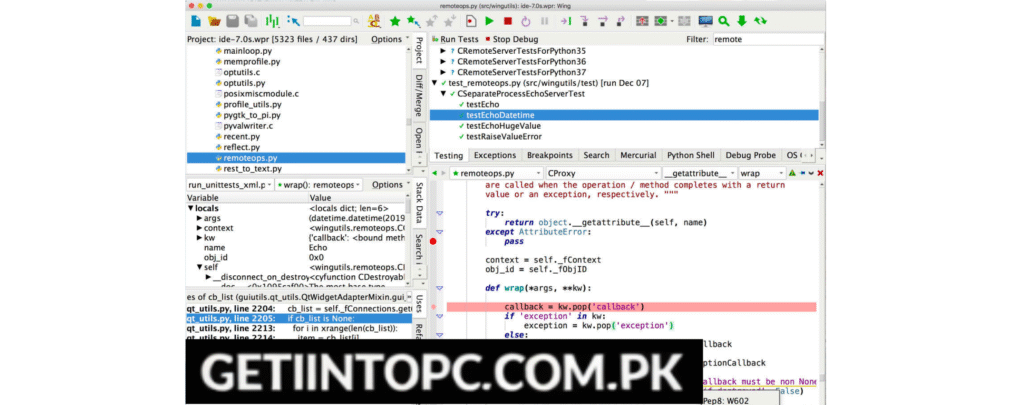Click the document with red dot icon
1024x405 pixels.
pyautogui.click(x=470, y=21)
